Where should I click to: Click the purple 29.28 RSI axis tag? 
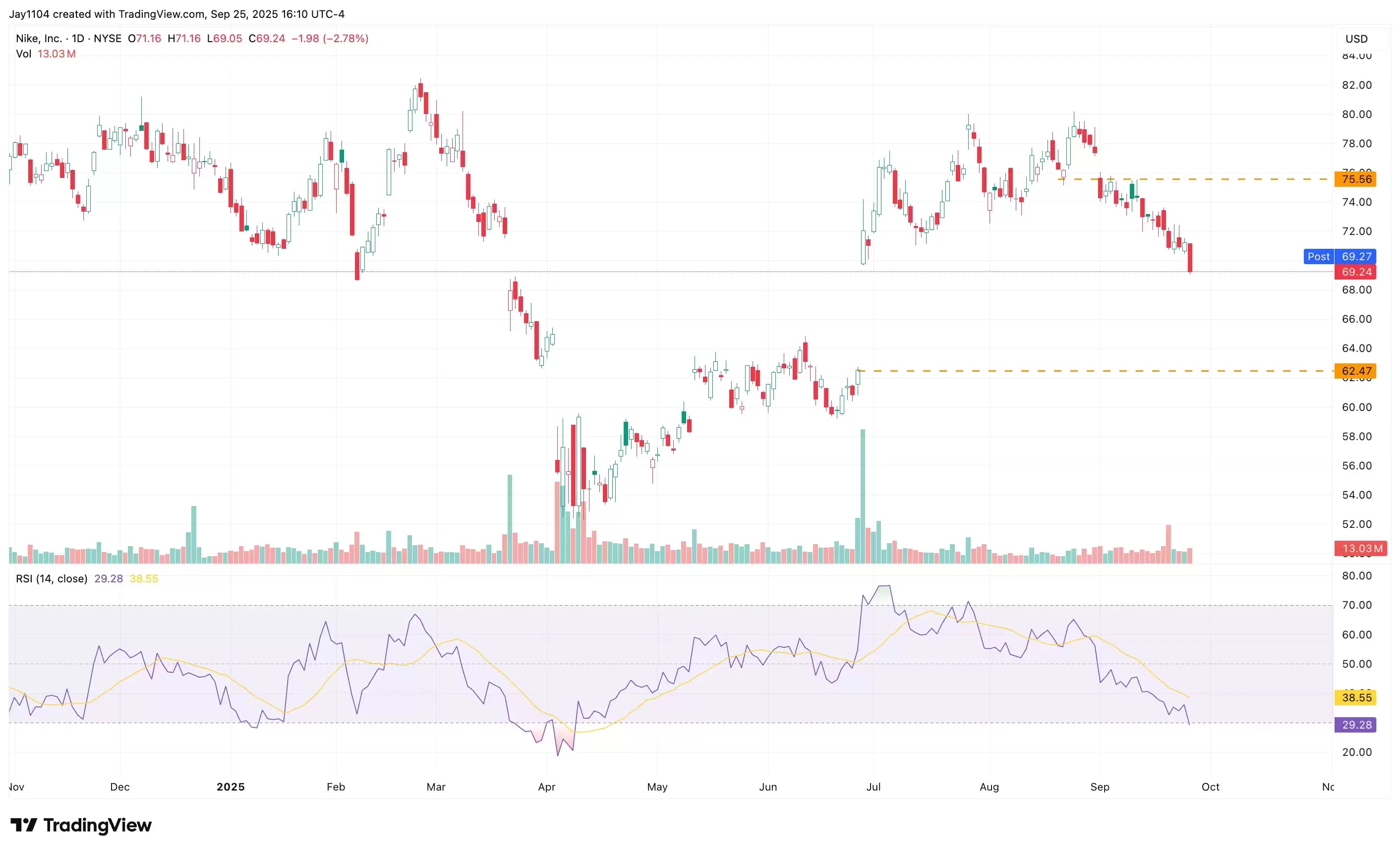[1356, 725]
